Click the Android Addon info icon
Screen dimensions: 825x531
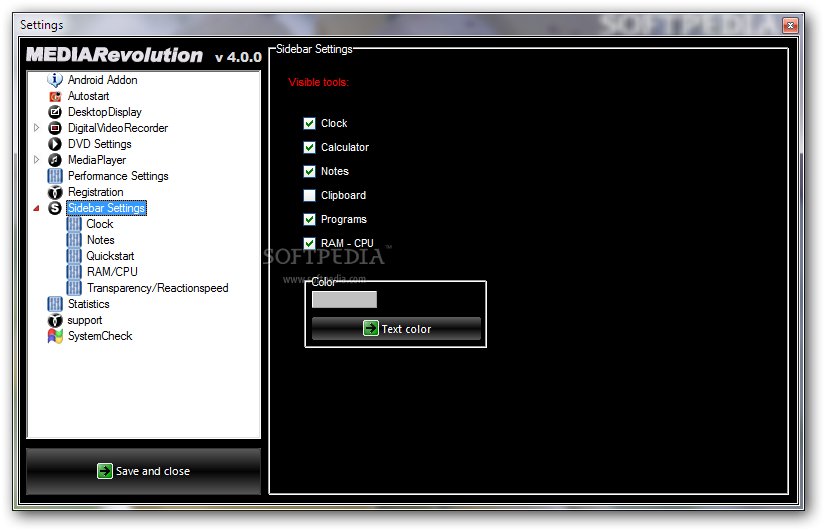point(55,80)
